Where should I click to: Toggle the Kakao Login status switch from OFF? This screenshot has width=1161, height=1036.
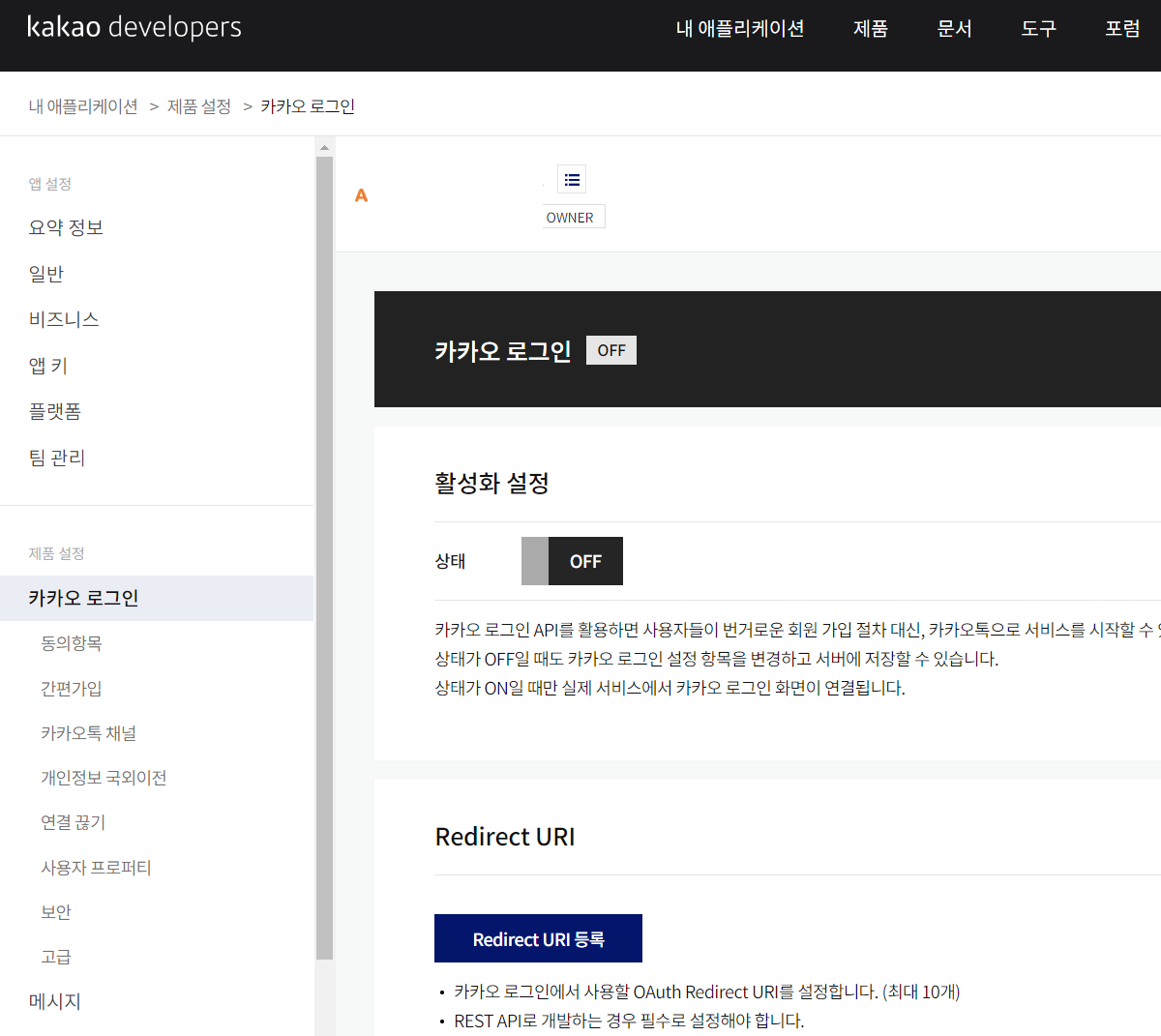tap(572, 561)
